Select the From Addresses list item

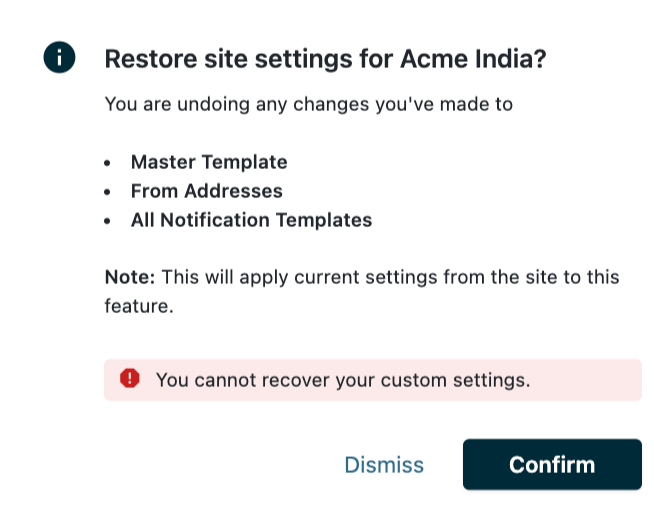click(x=206, y=191)
